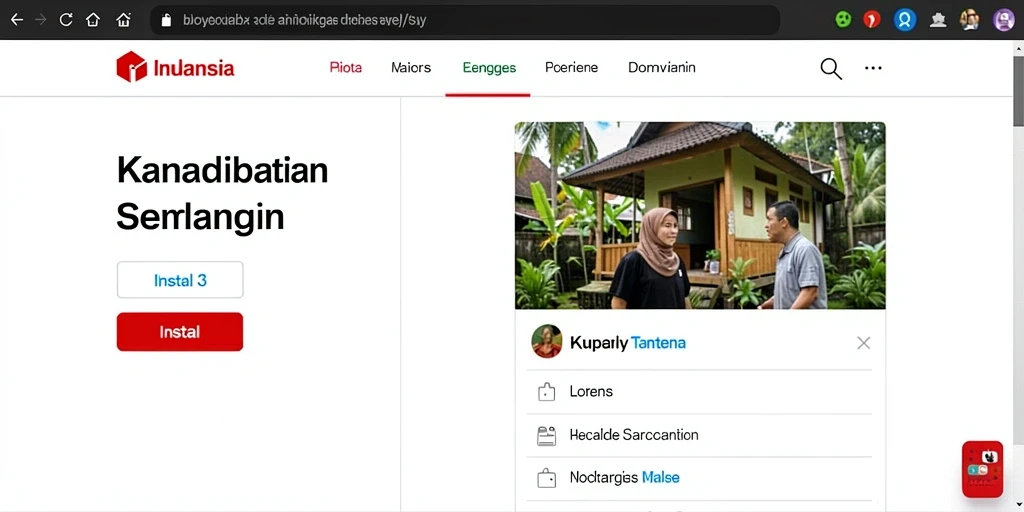Screen dimensions: 1024x512
Task: Click the avatar photo extension icon
Action: (x=969, y=20)
